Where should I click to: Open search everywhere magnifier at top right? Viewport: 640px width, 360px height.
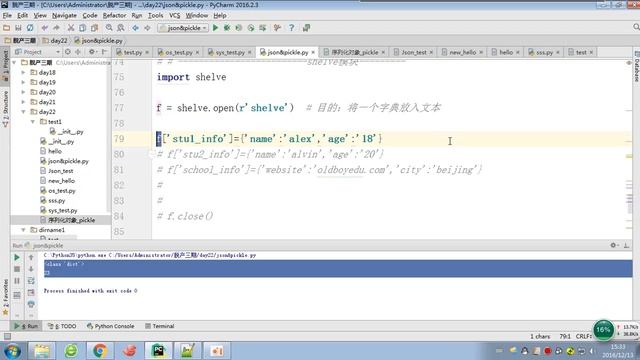(x=636, y=27)
